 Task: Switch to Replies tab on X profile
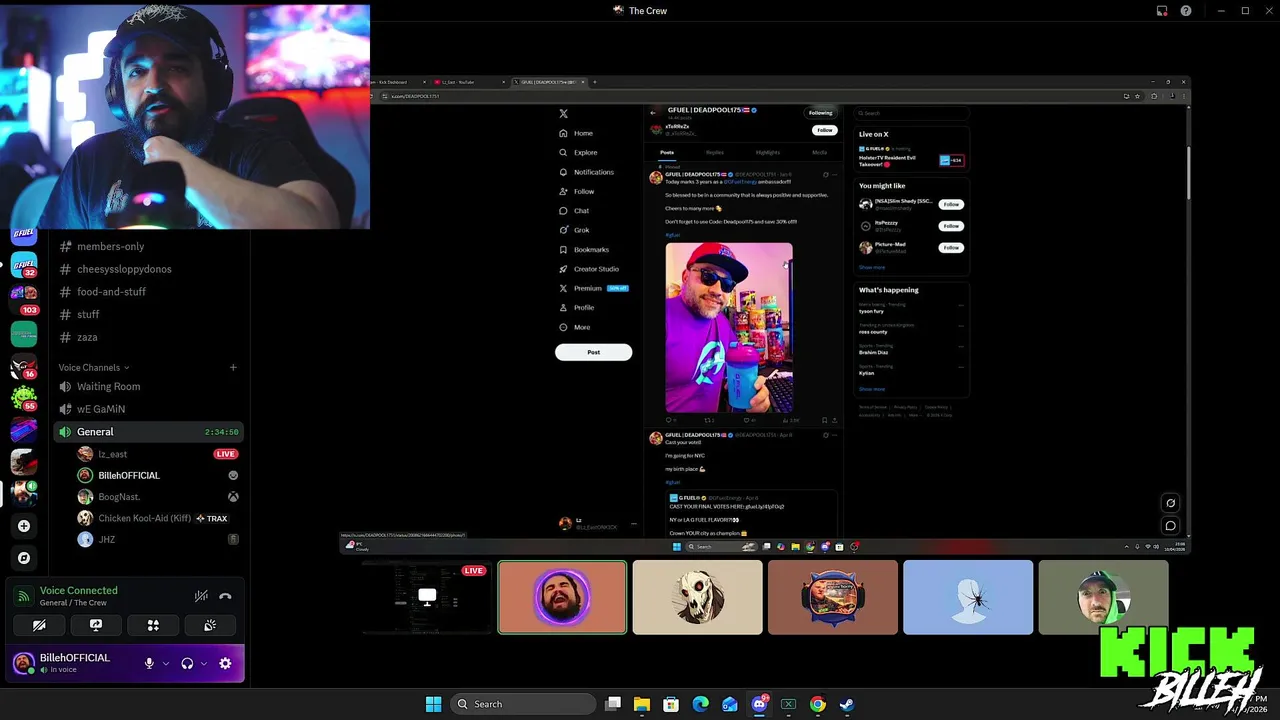tap(715, 152)
